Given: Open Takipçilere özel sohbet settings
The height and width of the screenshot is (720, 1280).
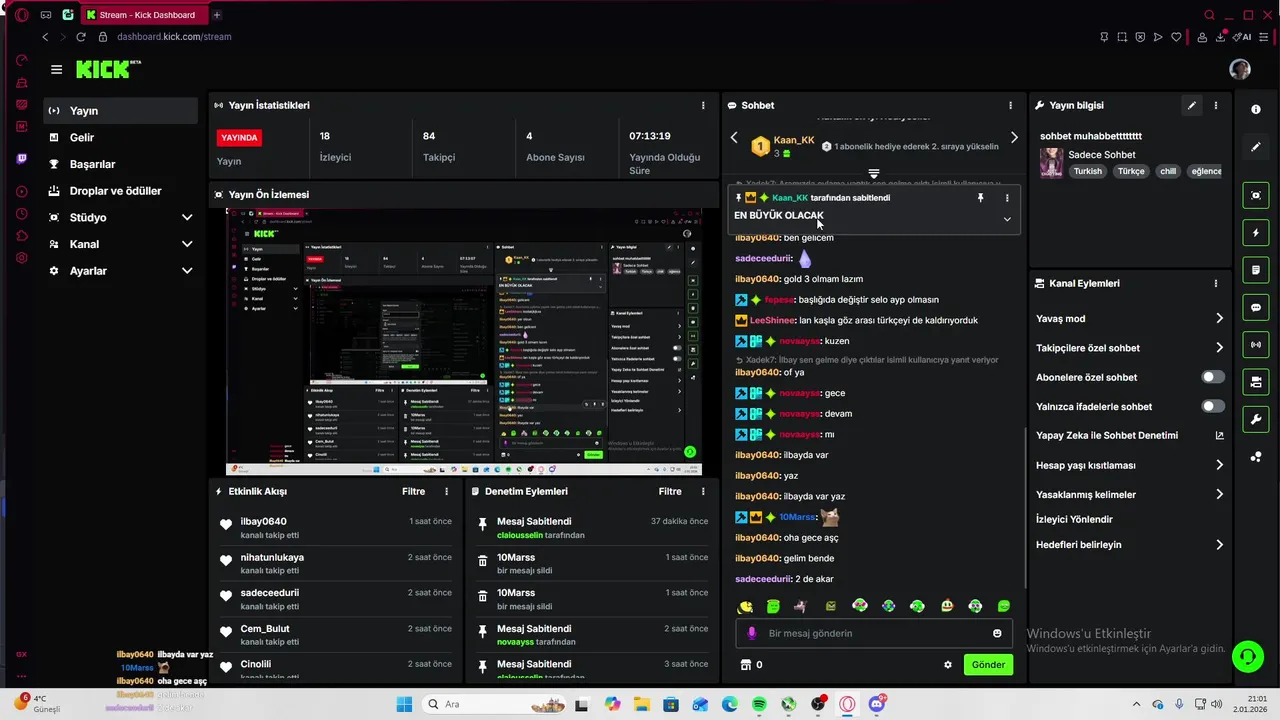Looking at the screenshot, I should tap(1130, 348).
